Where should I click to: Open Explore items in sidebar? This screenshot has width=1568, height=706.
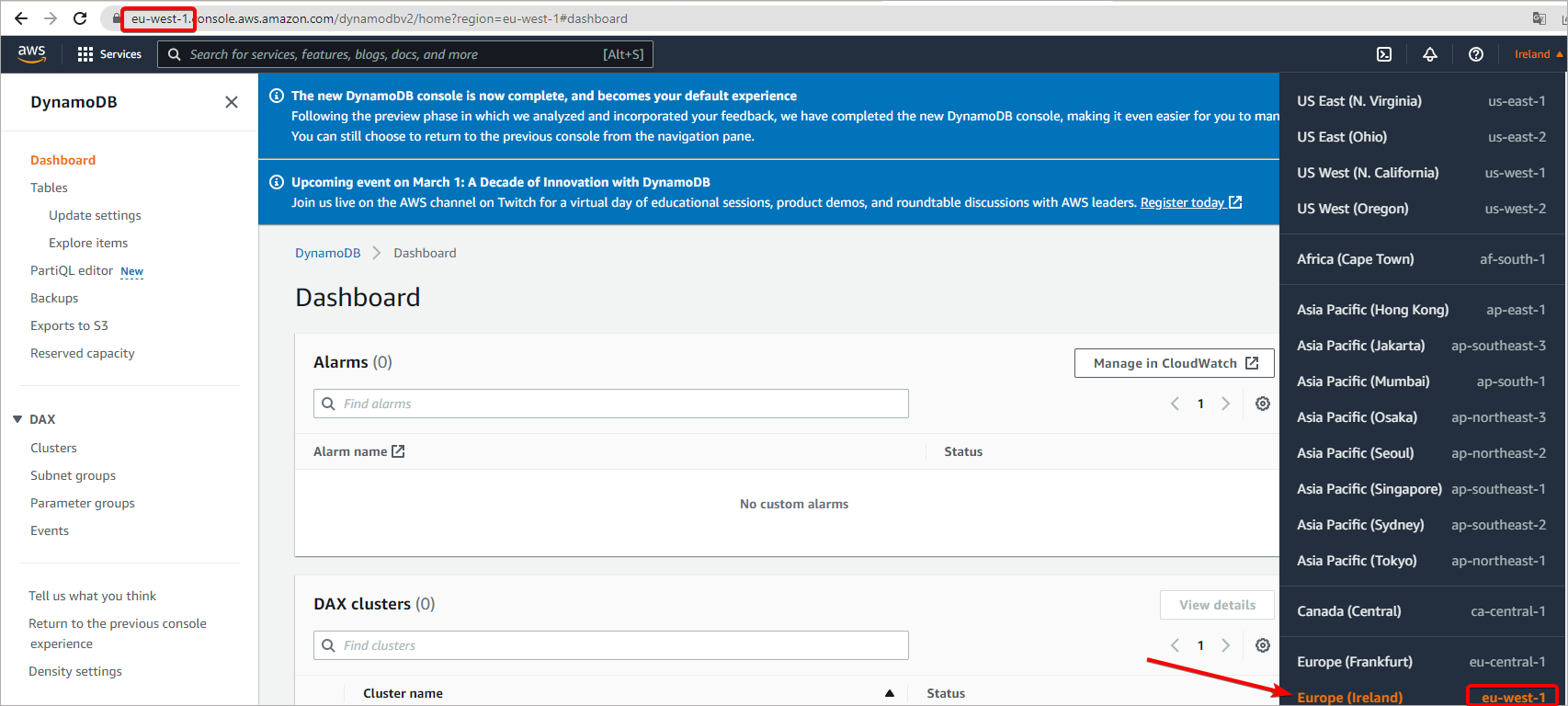pyautogui.click(x=88, y=243)
